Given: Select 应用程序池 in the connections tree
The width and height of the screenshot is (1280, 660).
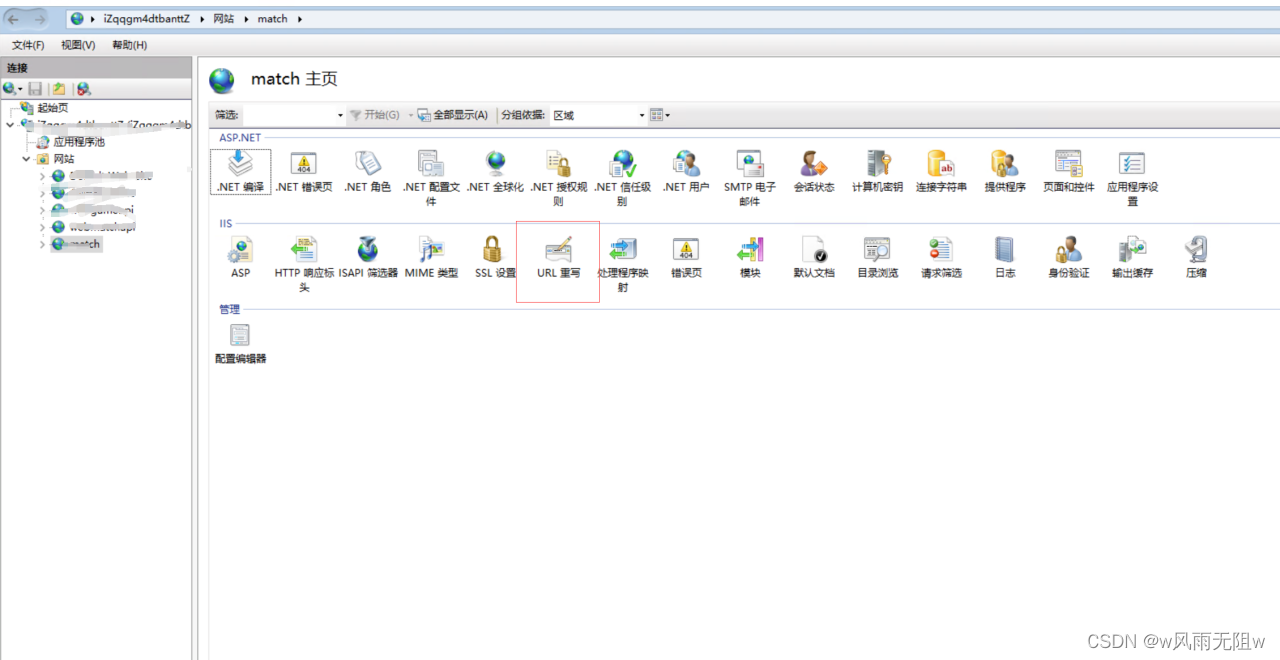Looking at the screenshot, I should [x=78, y=142].
